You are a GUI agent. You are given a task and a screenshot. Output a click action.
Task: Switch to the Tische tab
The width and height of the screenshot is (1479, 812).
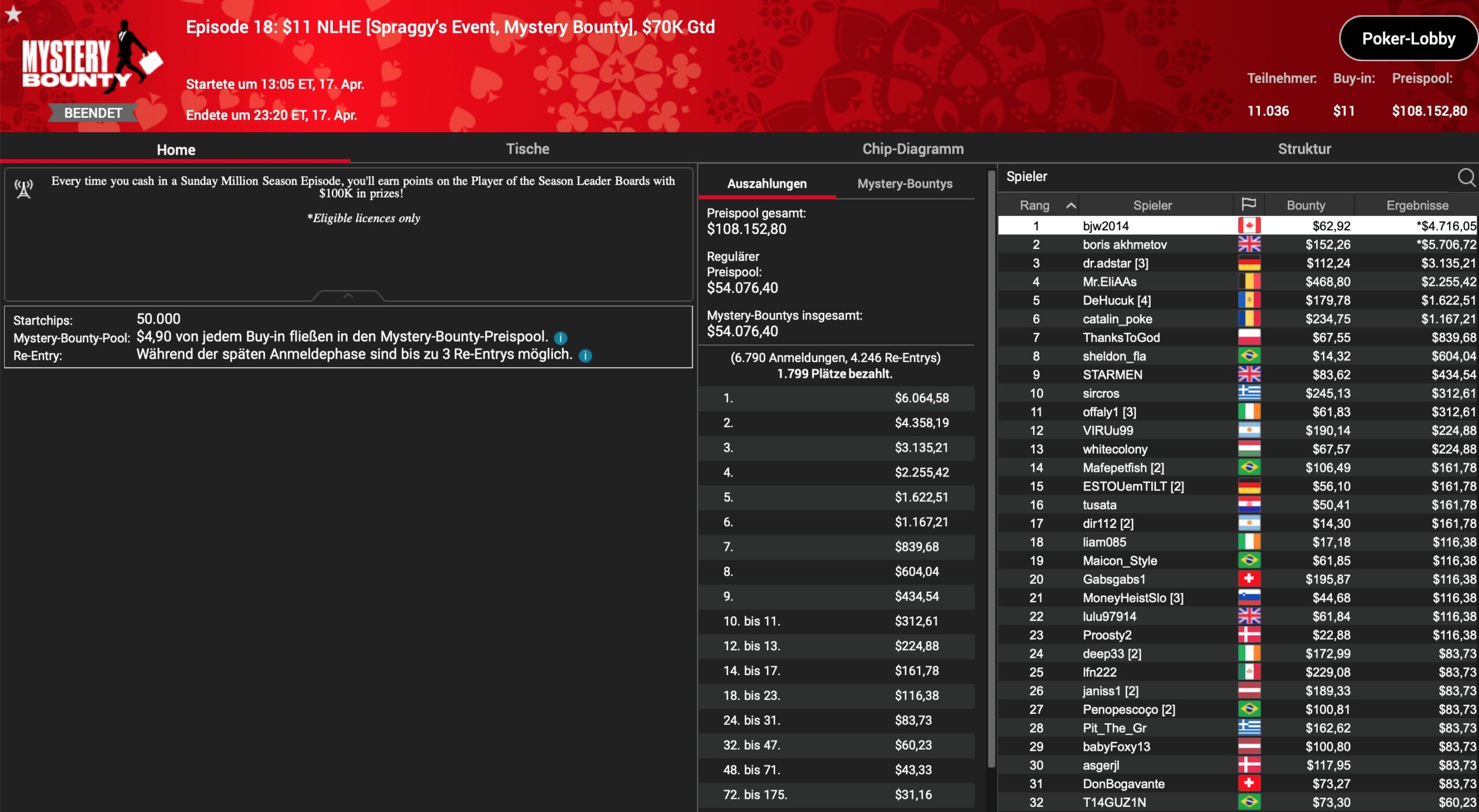(527, 149)
